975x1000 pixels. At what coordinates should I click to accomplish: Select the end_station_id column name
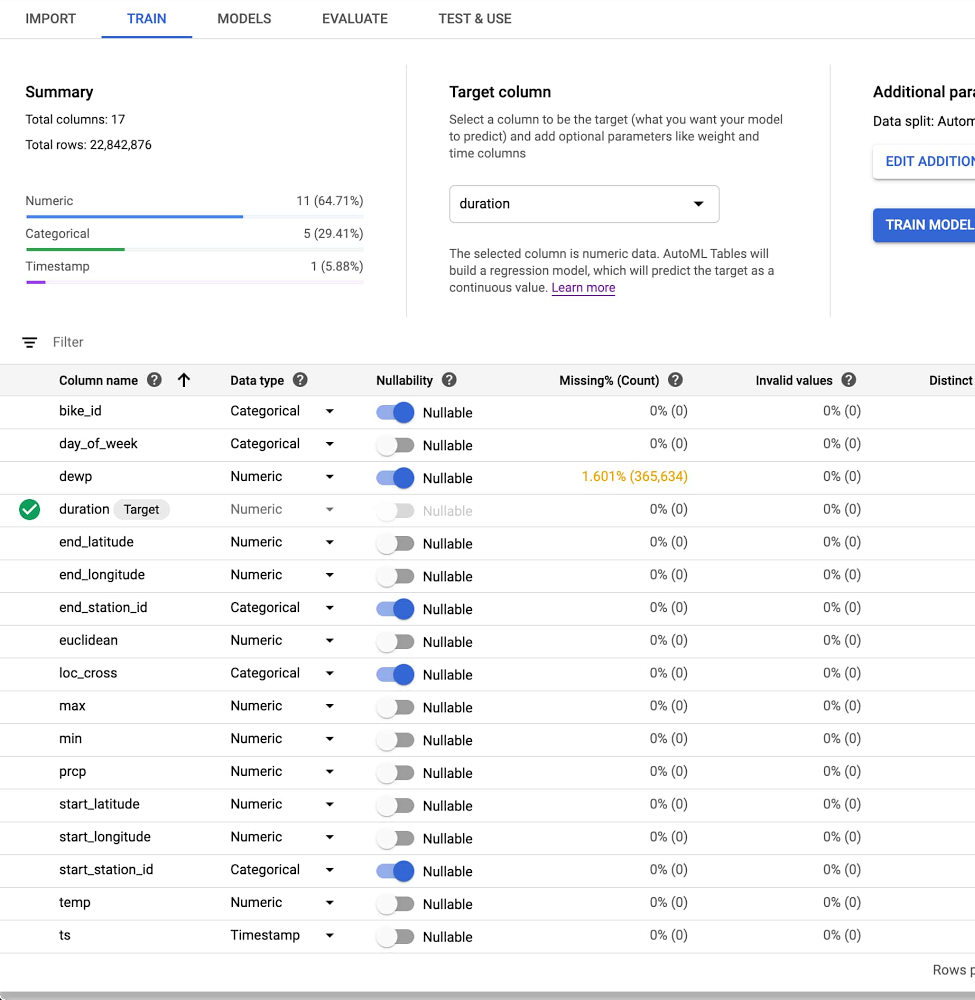tap(103, 607)
